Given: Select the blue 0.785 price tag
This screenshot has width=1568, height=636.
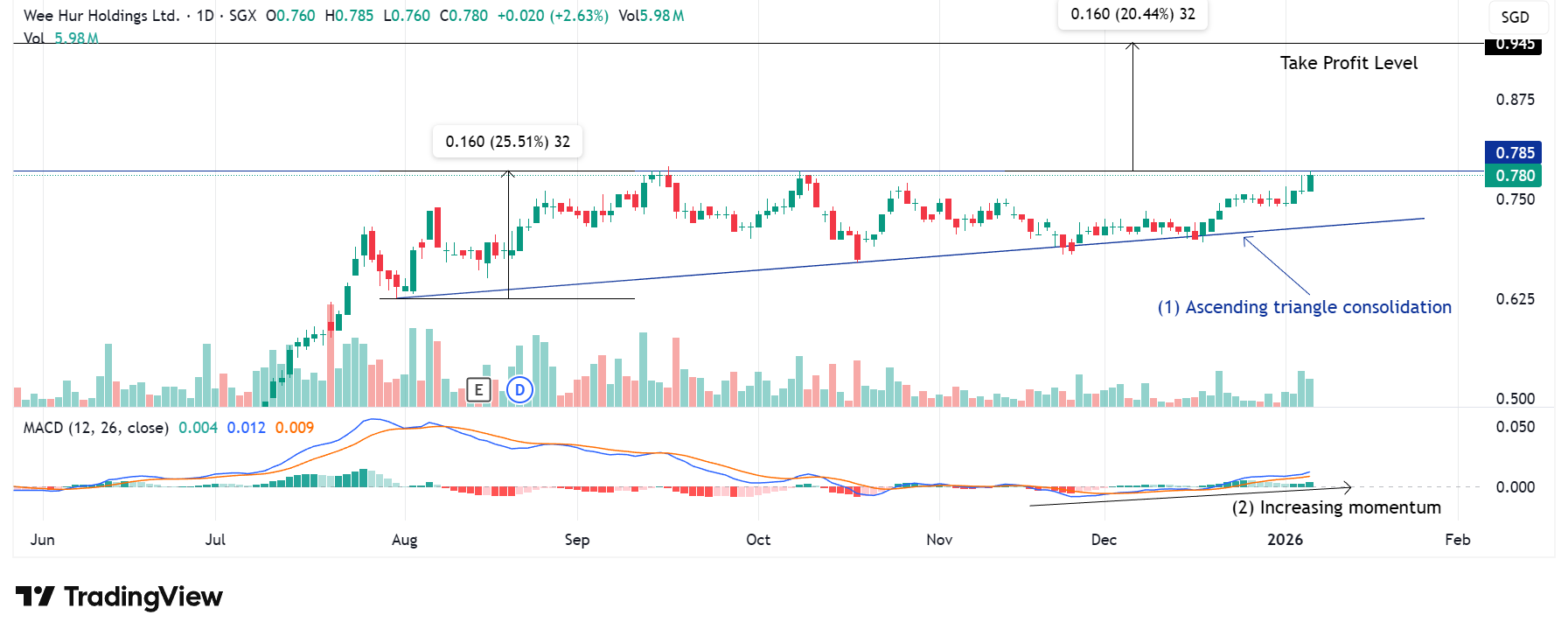Looking at the screenshot, I should [1514, 153].
